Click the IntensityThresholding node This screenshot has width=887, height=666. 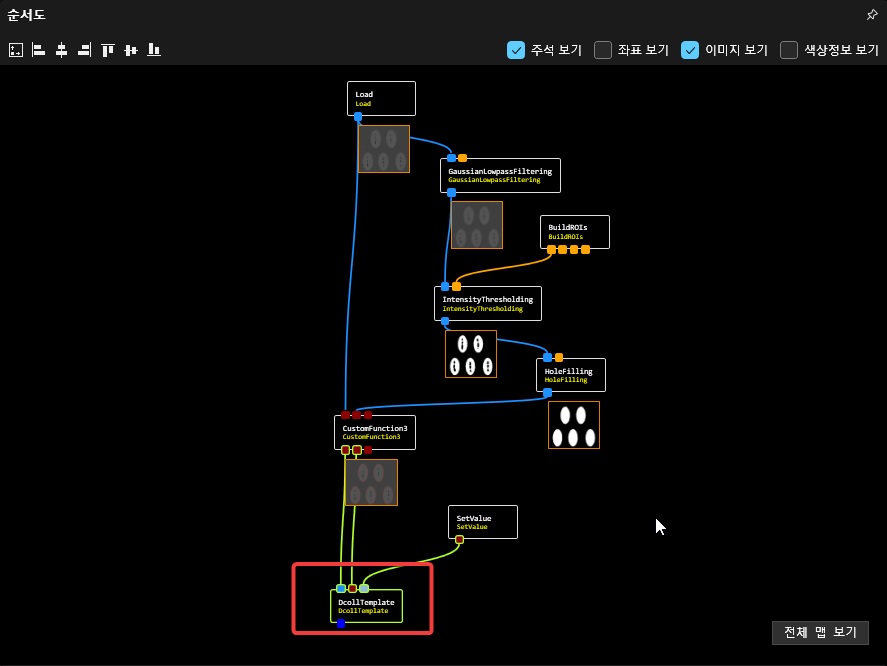(487, 303)
